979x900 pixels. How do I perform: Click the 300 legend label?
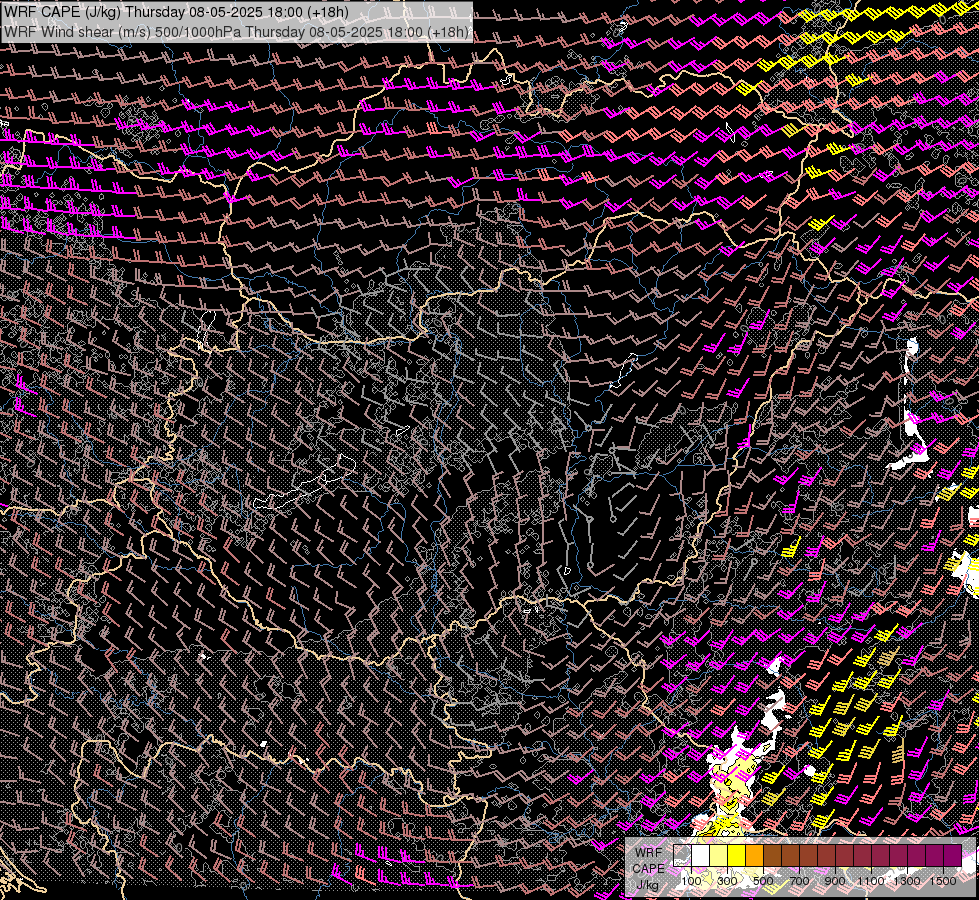[x=727, y=881]
